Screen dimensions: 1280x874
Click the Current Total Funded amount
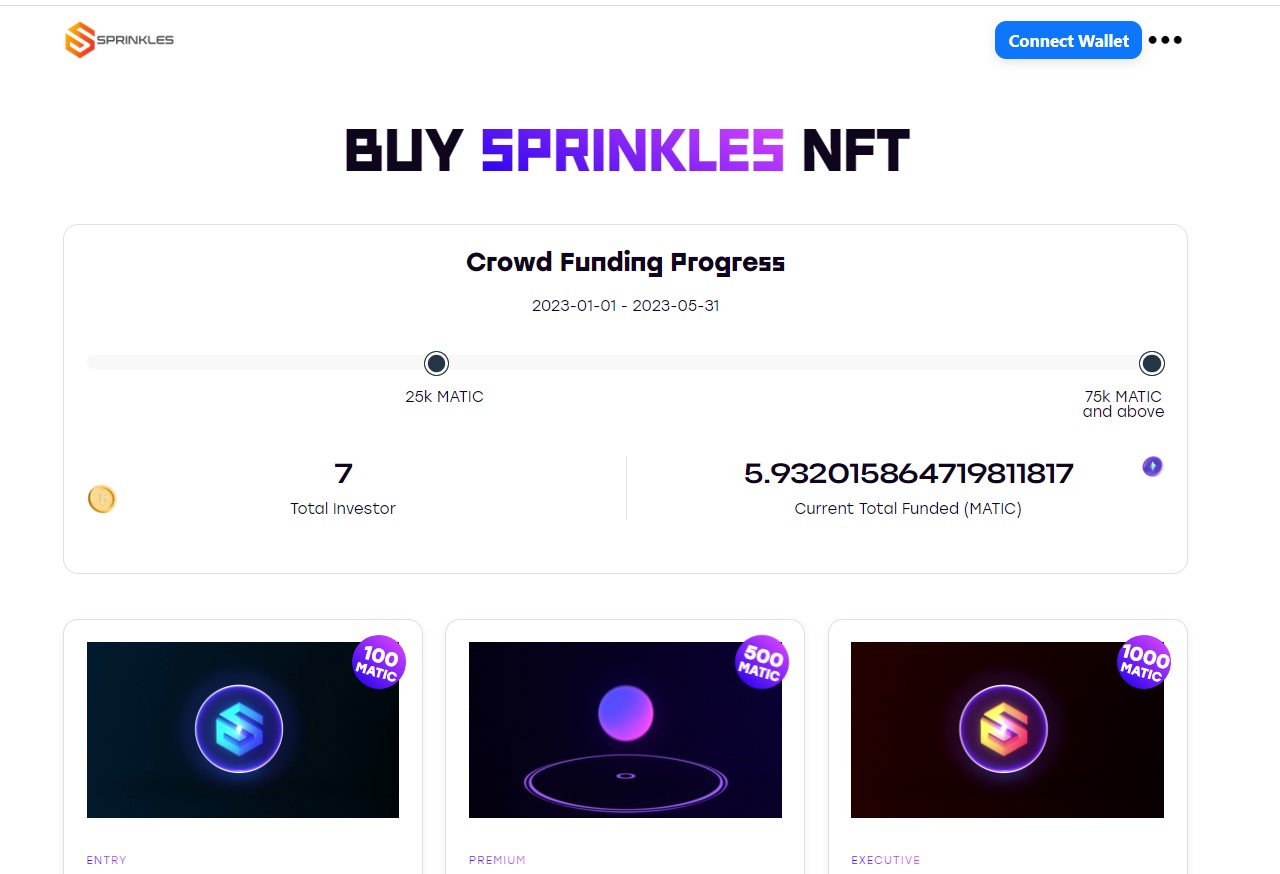(906, 472)
